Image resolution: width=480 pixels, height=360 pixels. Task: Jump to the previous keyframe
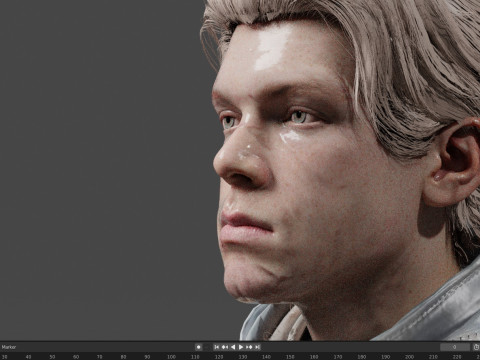pyautogui.click(x=225, y=347)
